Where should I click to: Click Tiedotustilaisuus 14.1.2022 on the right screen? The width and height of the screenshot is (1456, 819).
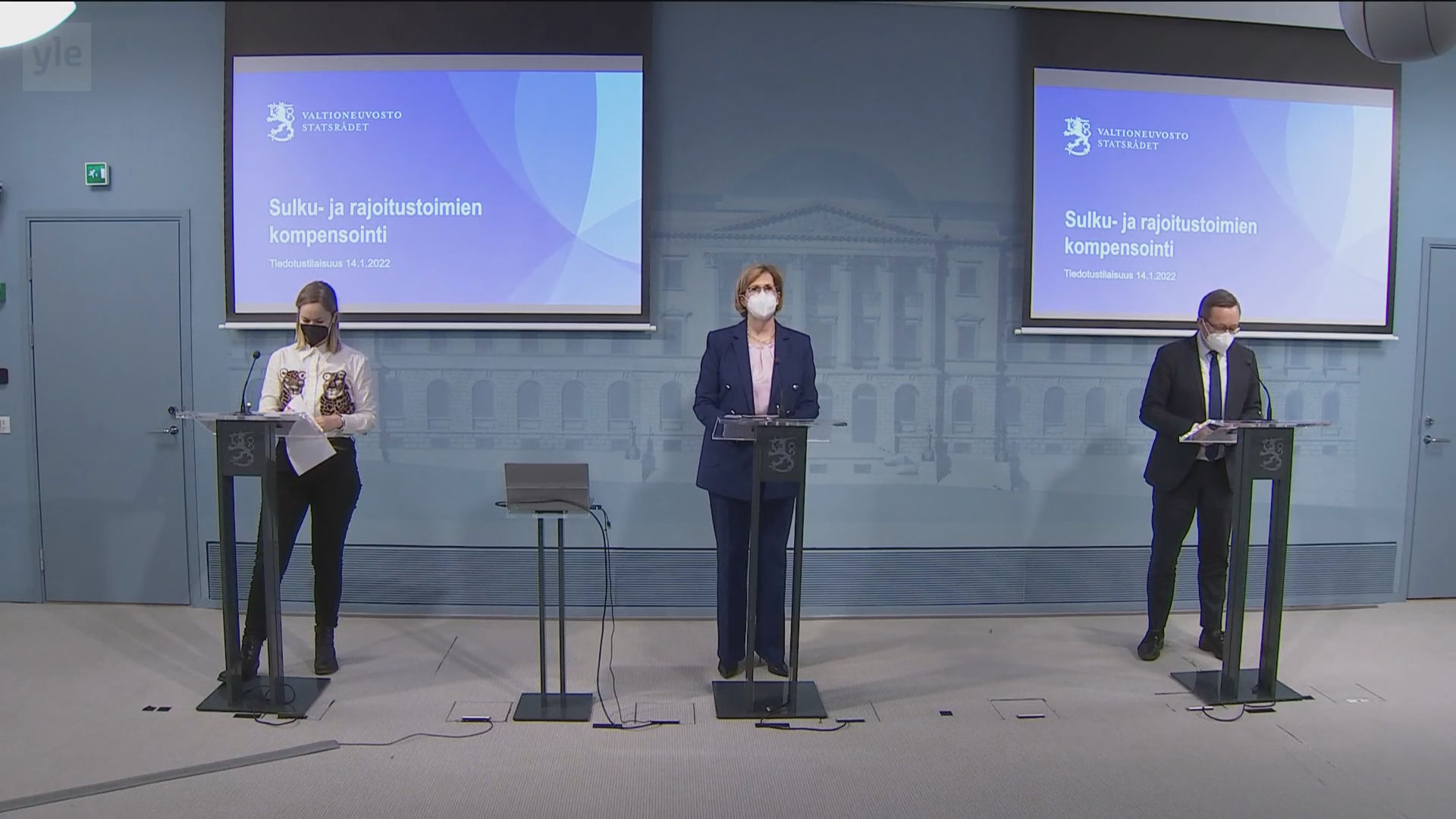1119,275
